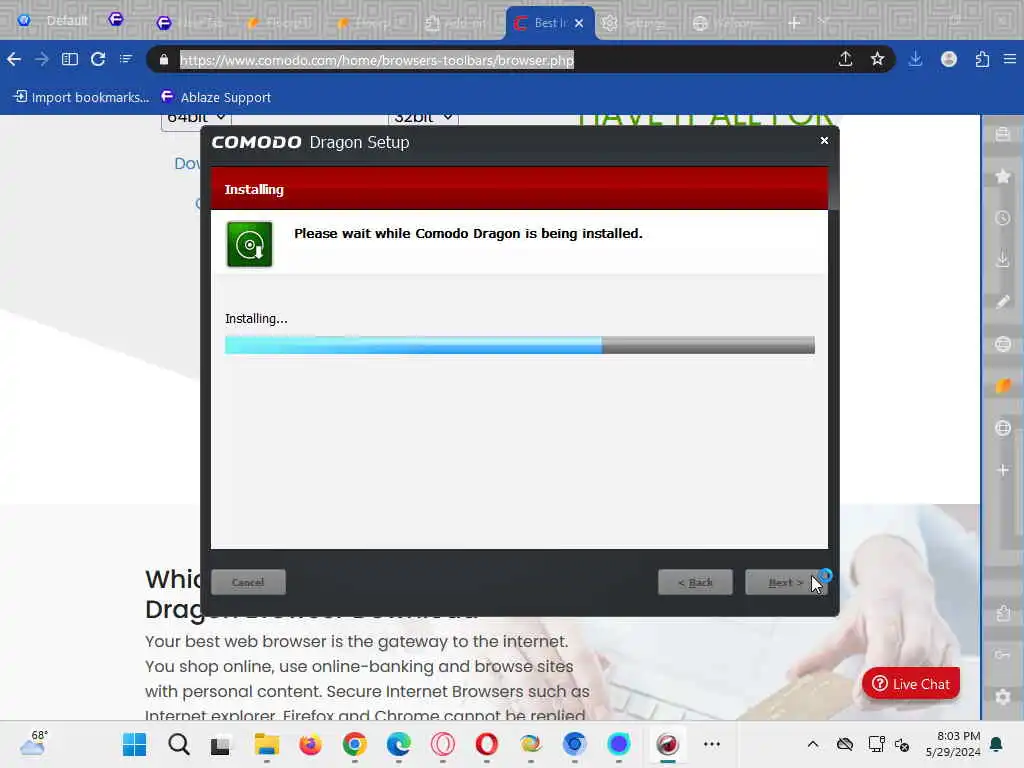1024x768 pixels.
Task: Open the notifications bell
Action: tap(997, 744)
